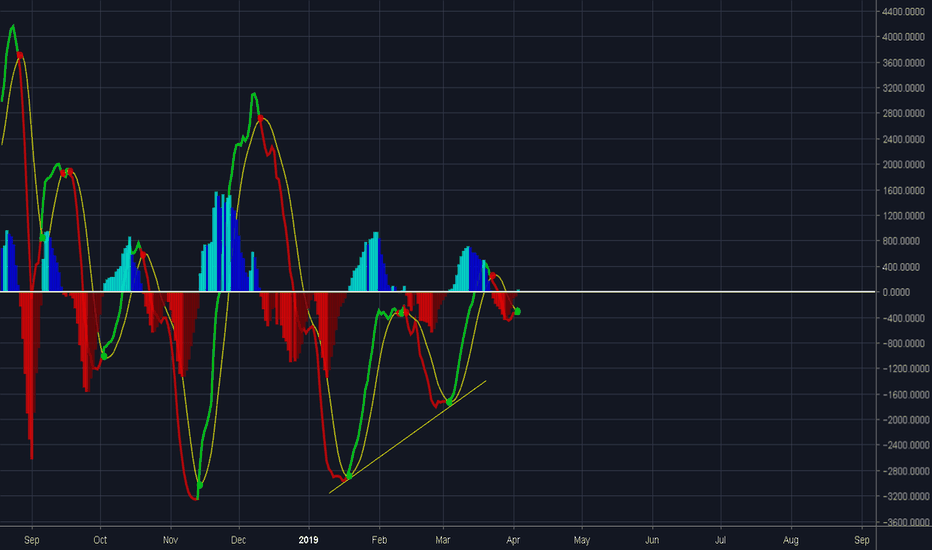Click the last Sep label on time axis
Image resolution: width=932 pixels, height=550 pixels.
(x=861, y=540)
